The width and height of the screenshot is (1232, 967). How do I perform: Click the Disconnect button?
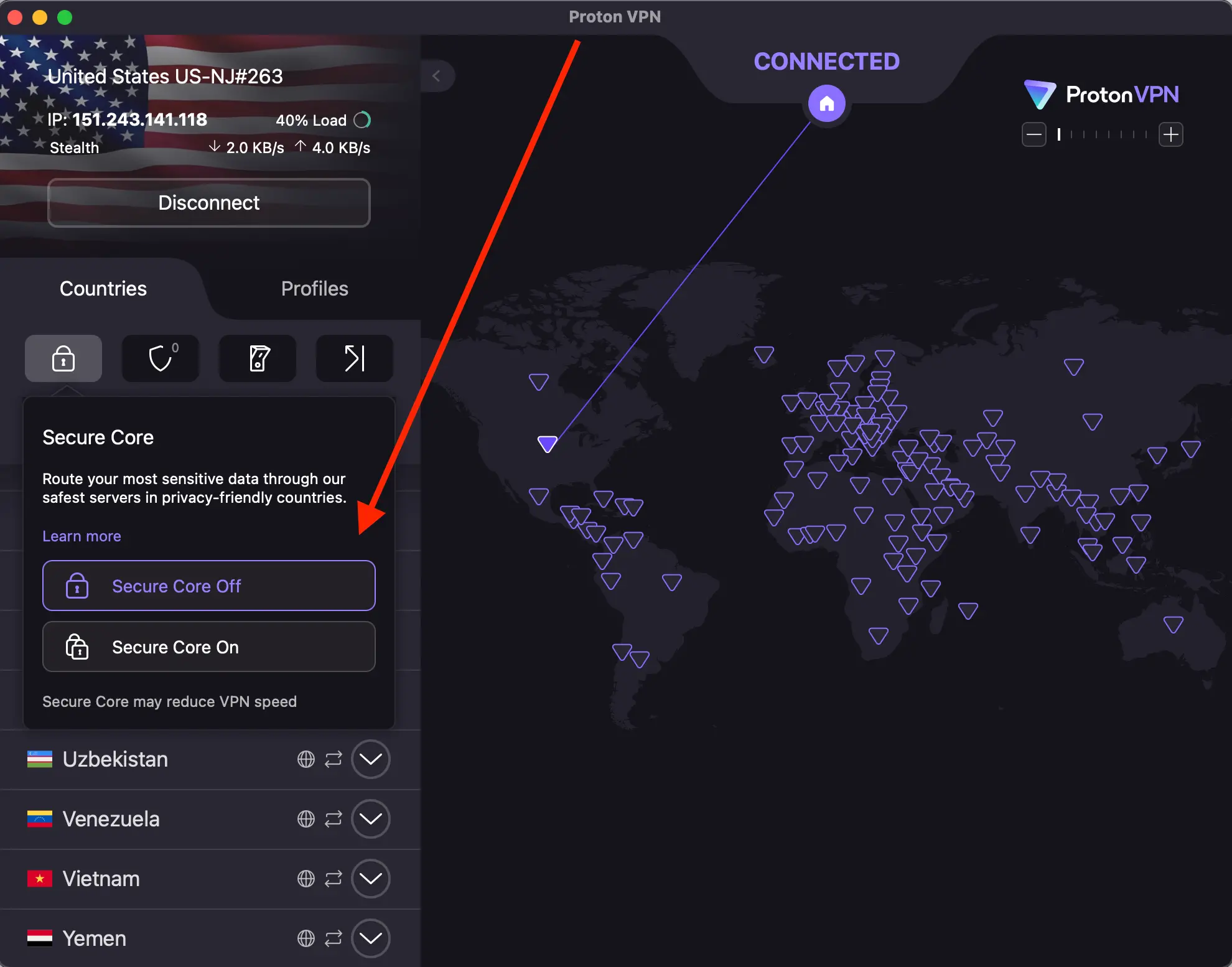point(208,203)
